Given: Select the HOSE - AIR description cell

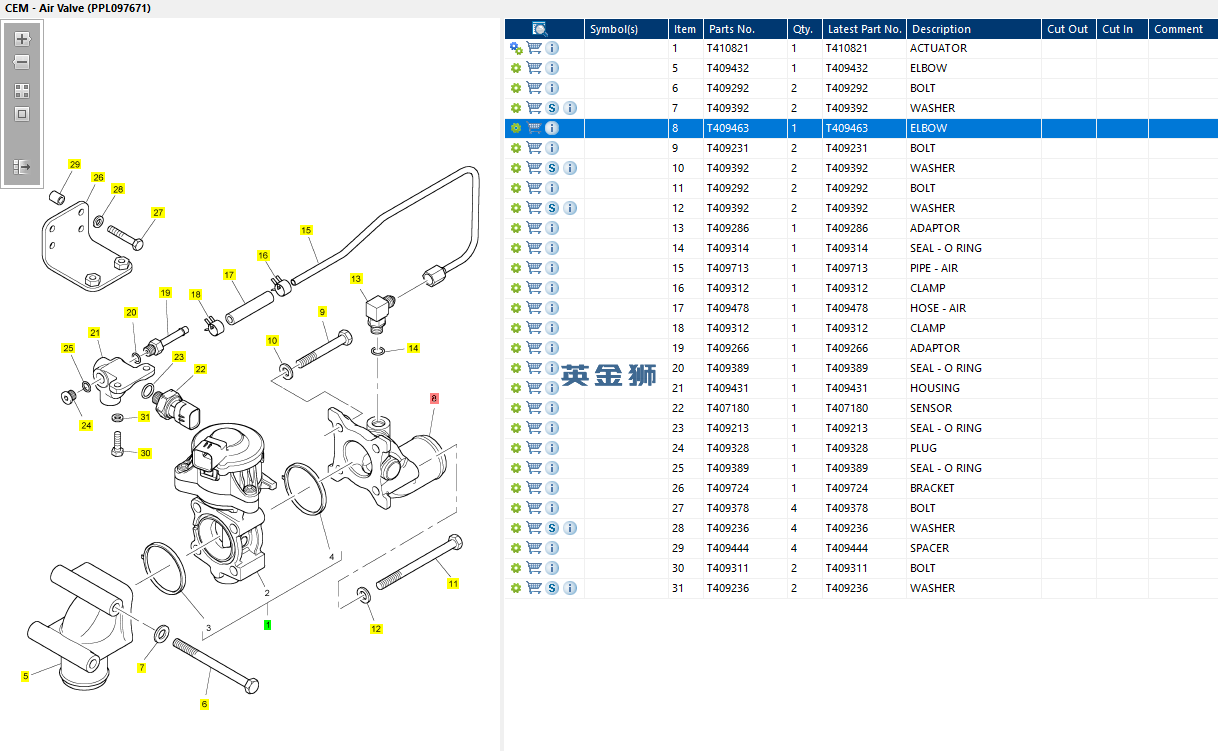Looking at the screenshot, I should click(975, 308).
